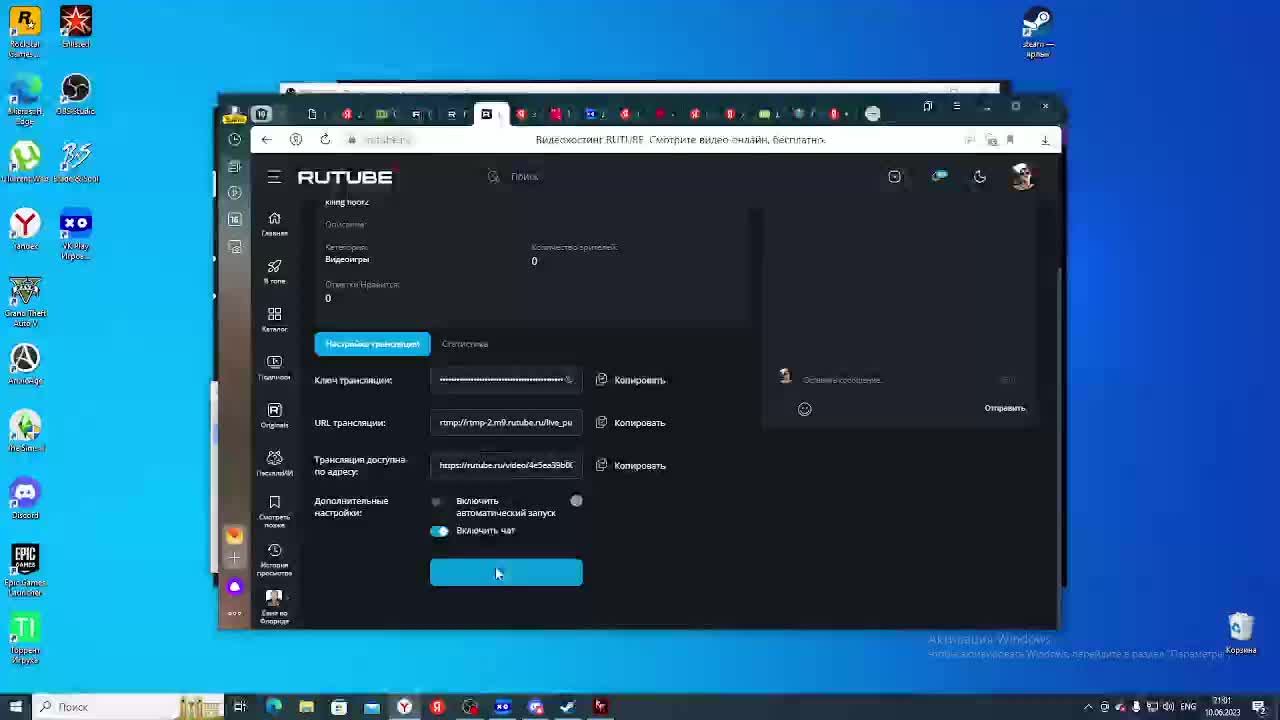
Task: Click the RUTUBE logo
Action: coord(345,177)
